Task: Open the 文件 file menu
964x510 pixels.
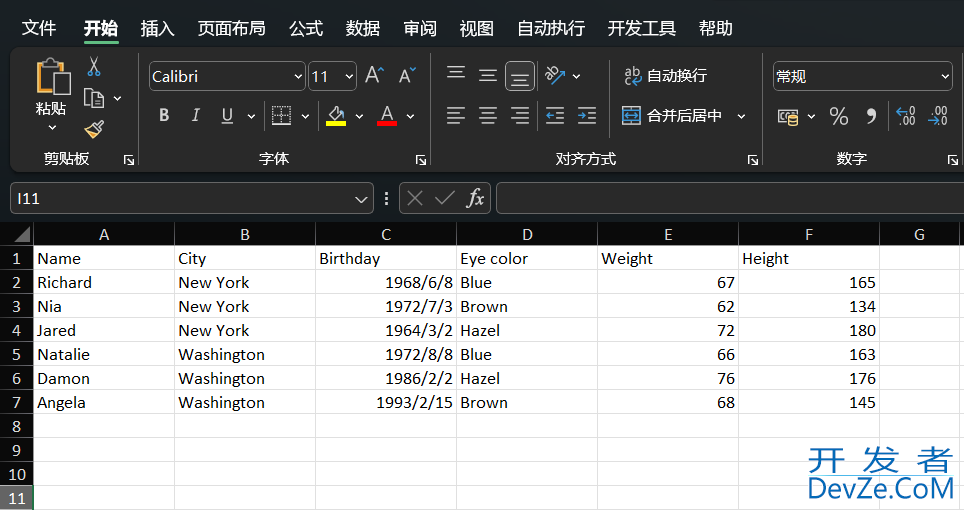Action: (39, 28)
